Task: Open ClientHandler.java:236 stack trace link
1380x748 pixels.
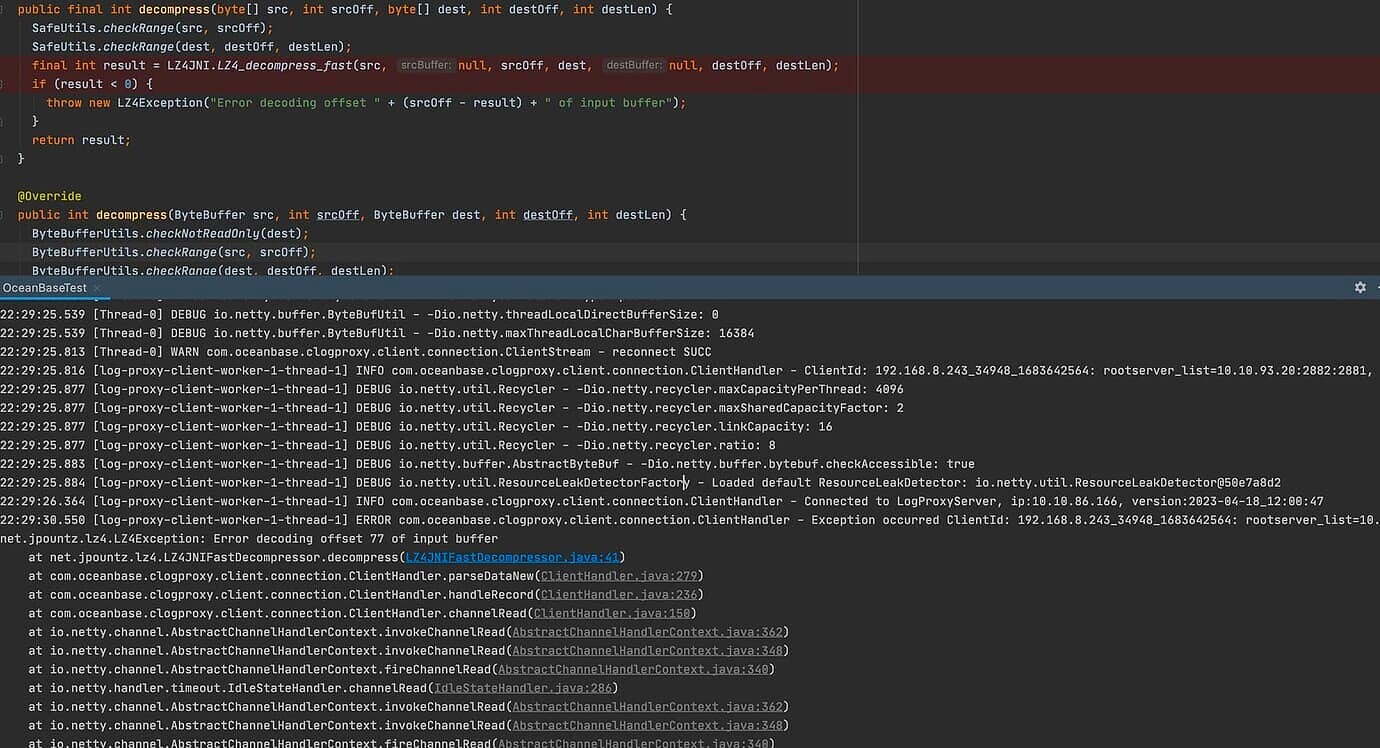Action: tap(620, 594)
